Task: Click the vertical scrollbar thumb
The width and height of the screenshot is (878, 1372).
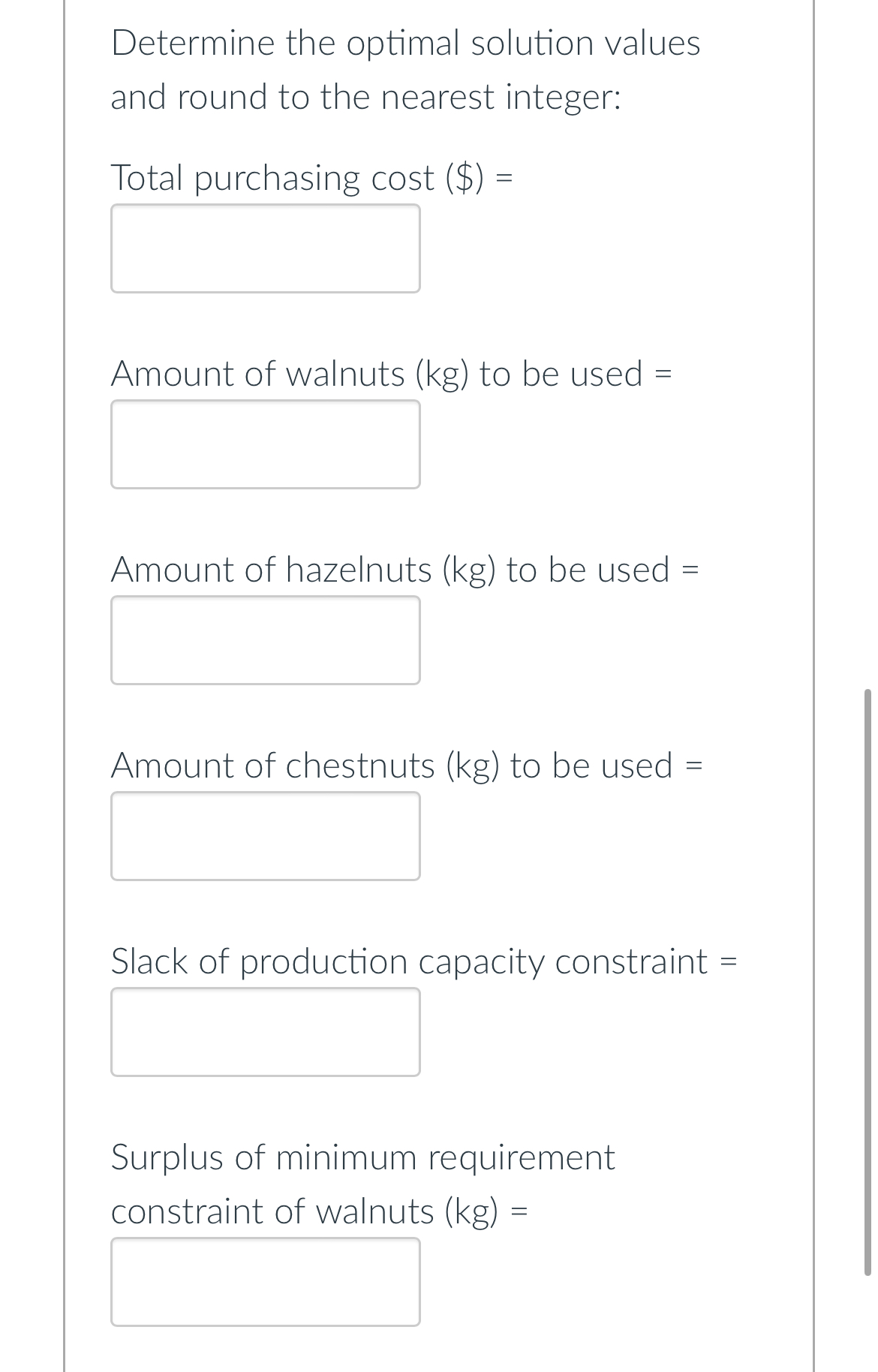Action: pyautogui.click(x=867, y=982)
